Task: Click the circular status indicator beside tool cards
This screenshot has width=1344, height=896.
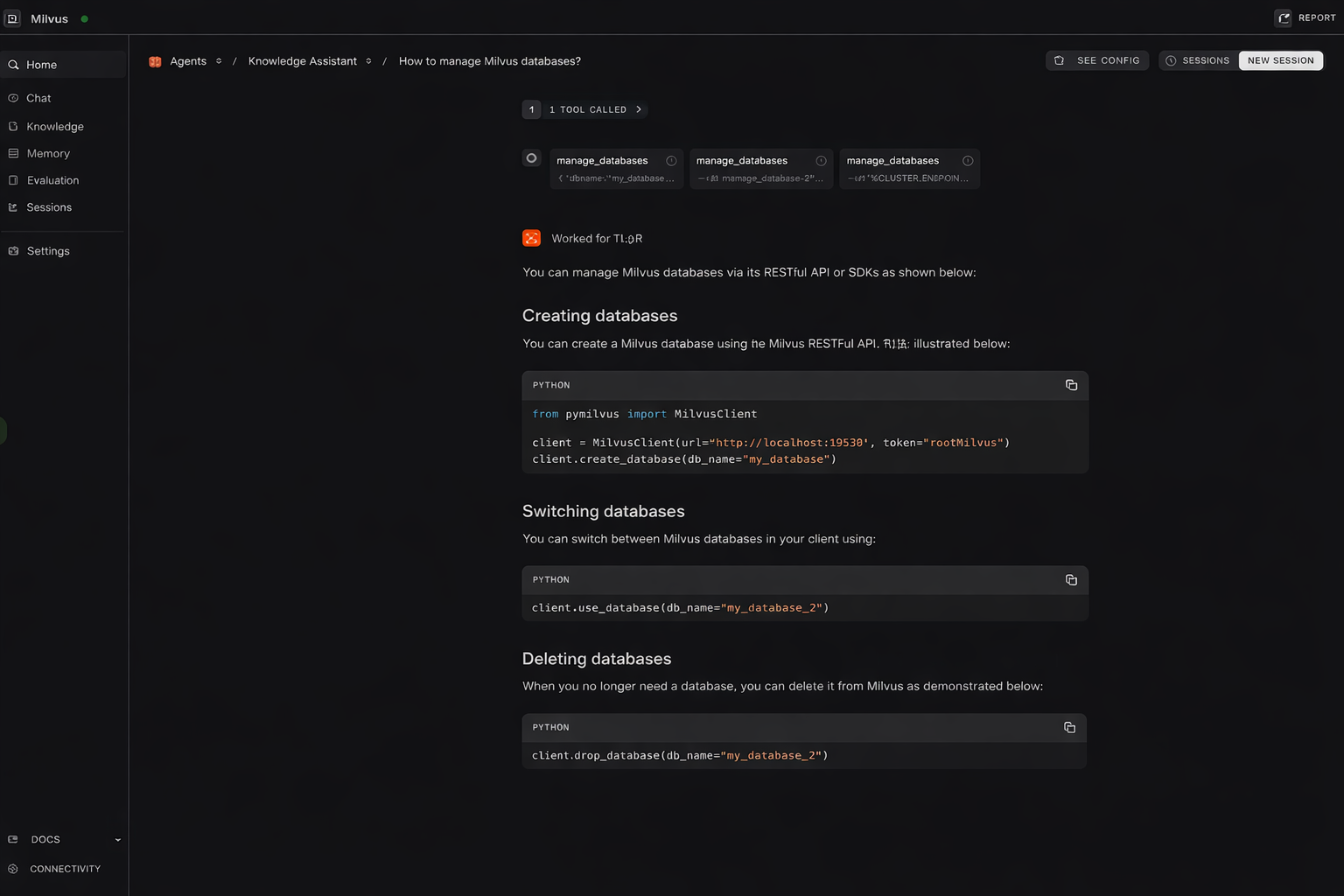Action: point(531,158)
